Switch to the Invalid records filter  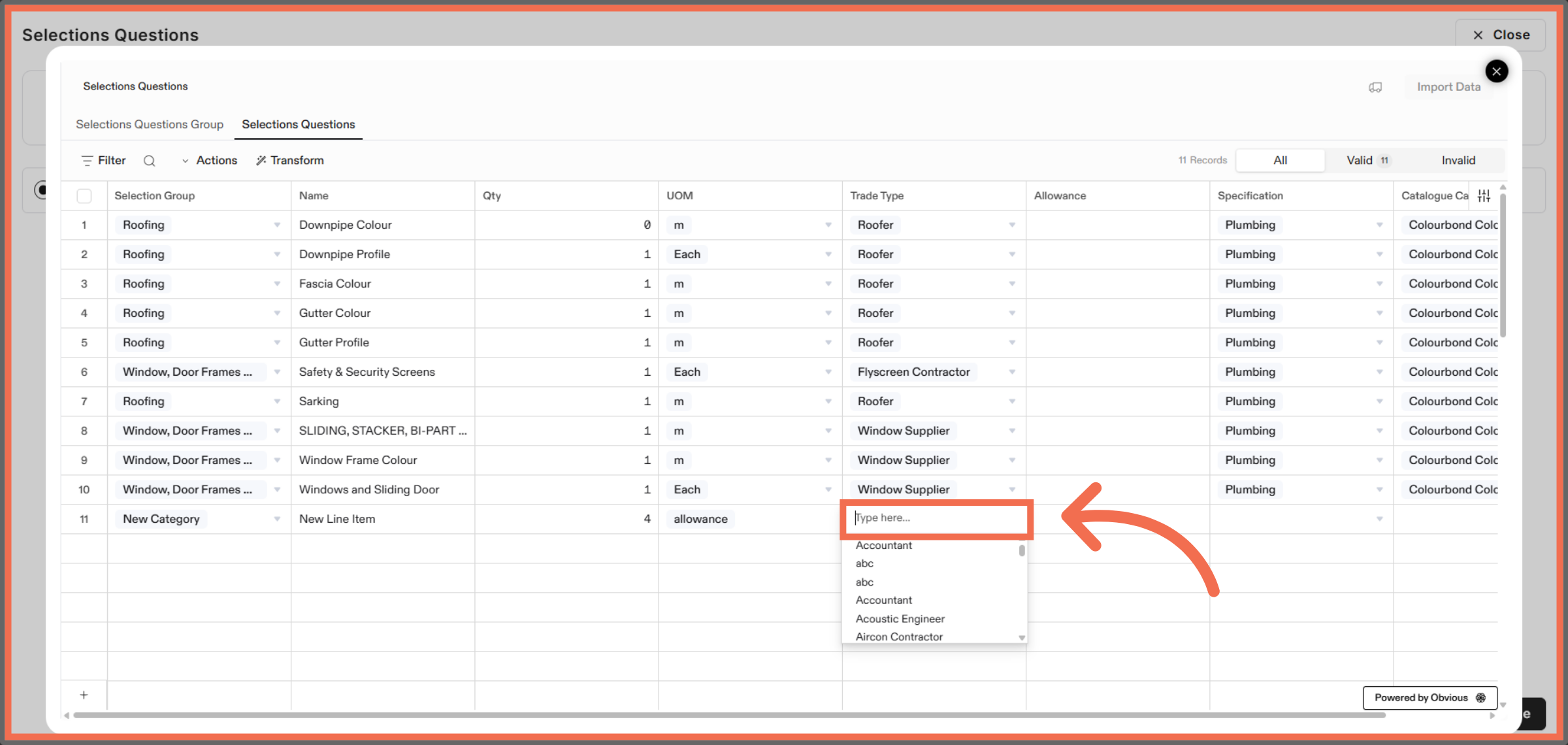[x=1458, y=161]
